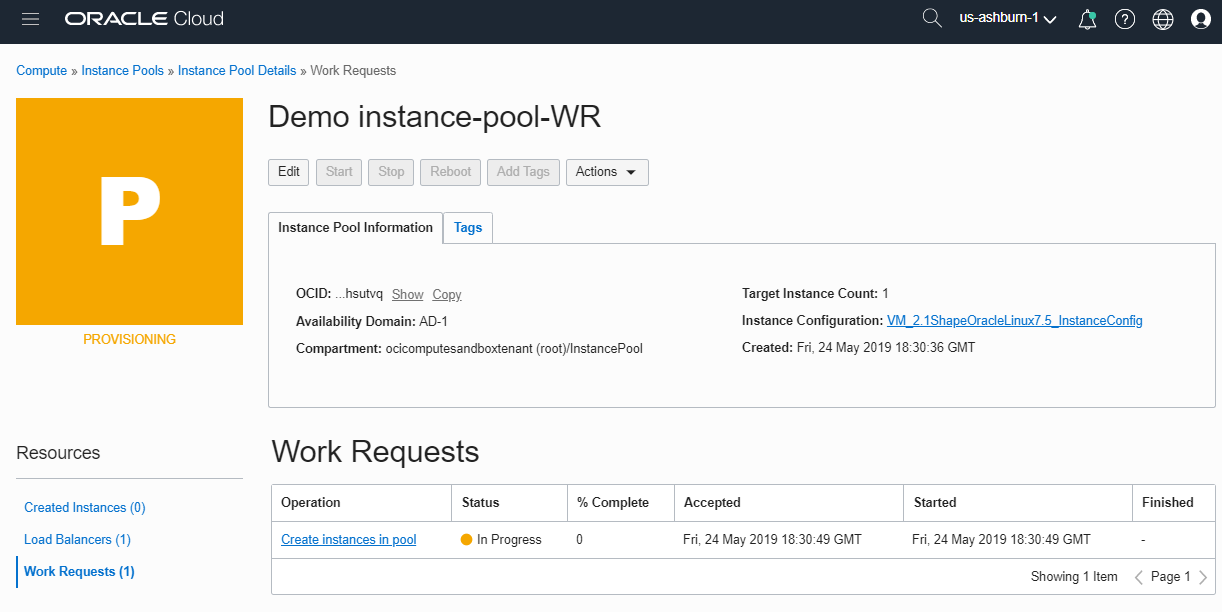Click the Edit button

(x=288, y=172)
